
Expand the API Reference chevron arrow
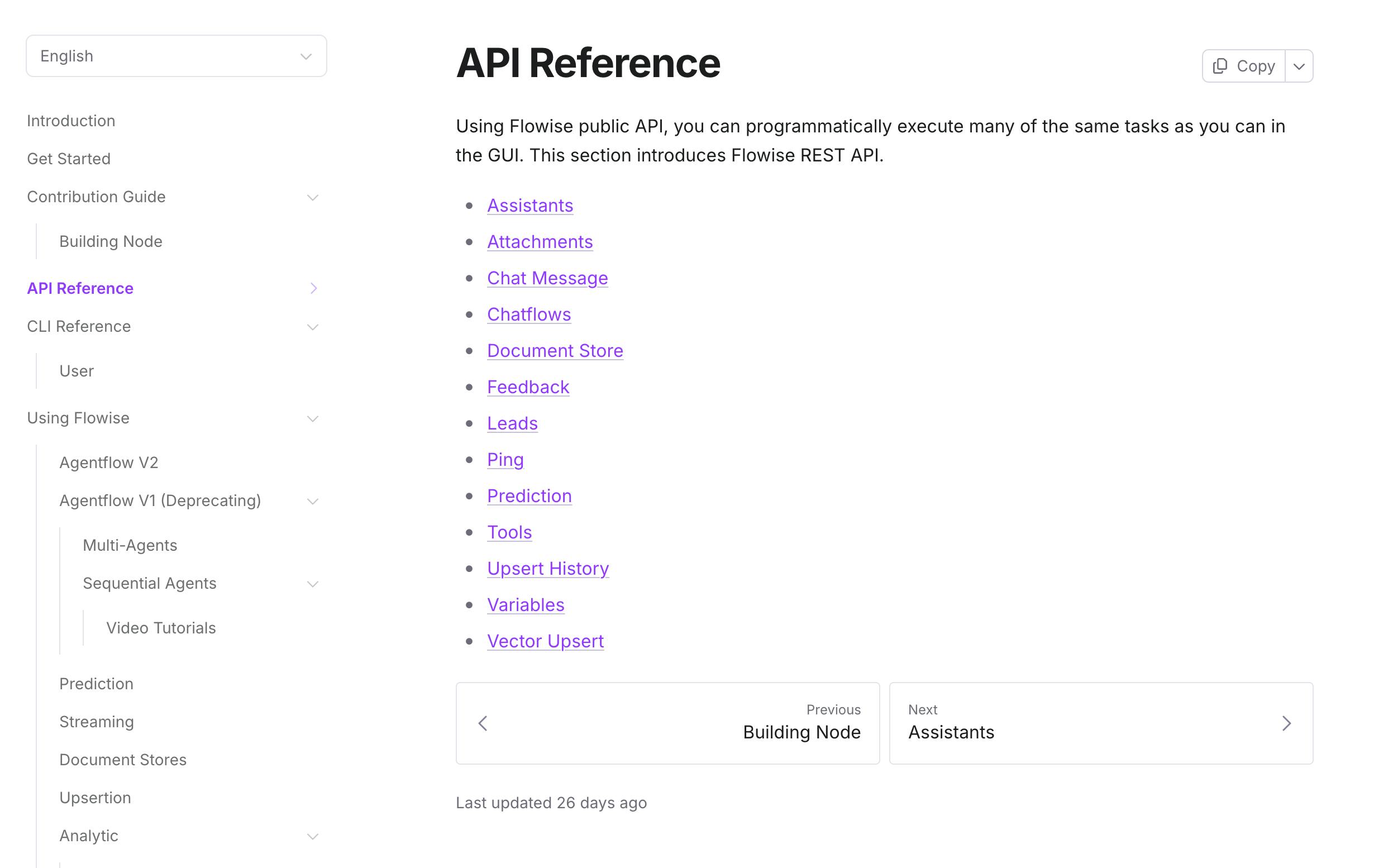pos(313,288)
